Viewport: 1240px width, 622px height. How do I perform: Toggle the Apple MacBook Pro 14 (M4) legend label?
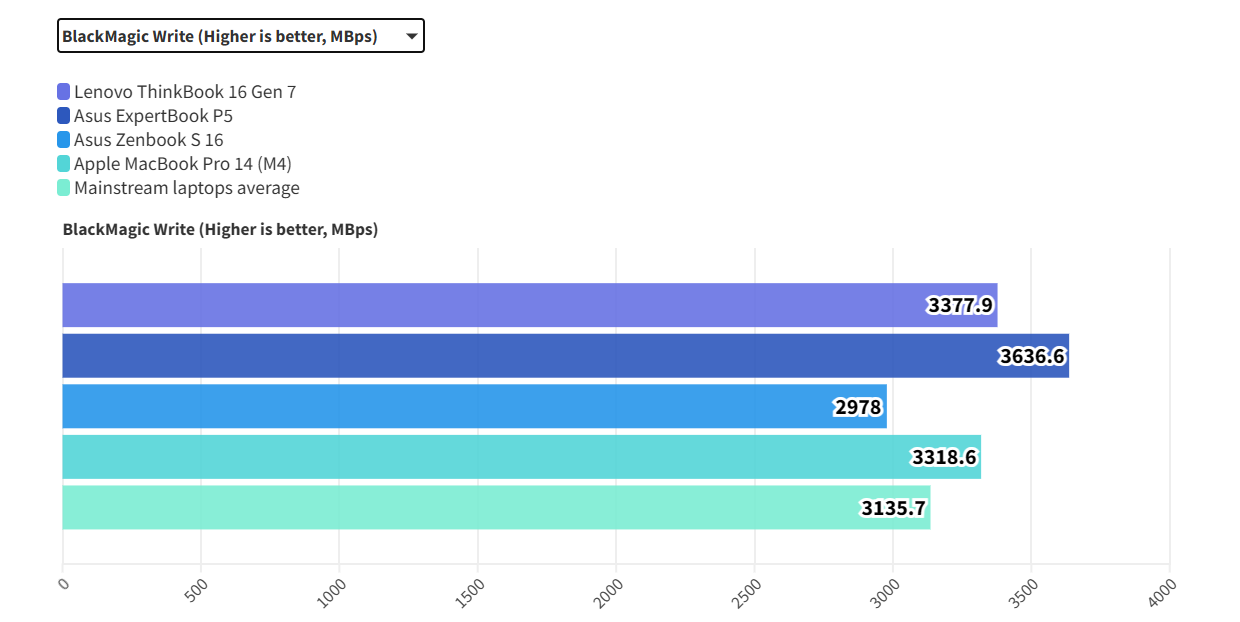183,164
